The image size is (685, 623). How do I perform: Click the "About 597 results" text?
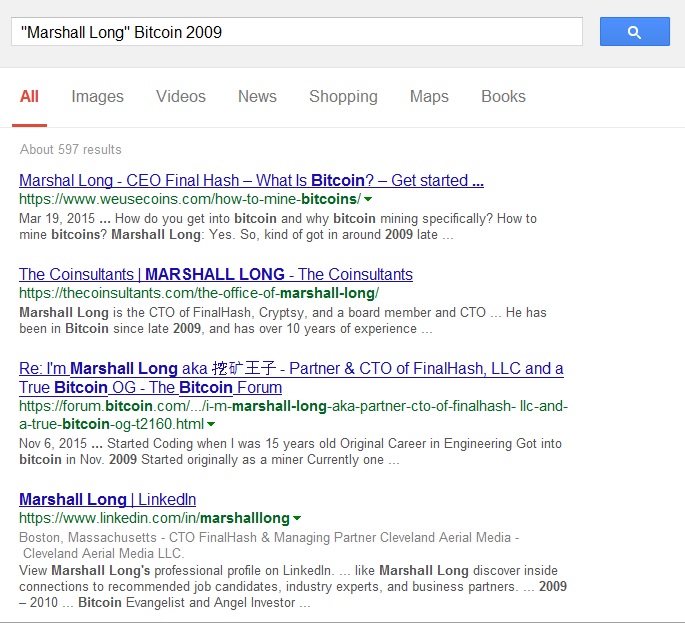(x=70, y=149)
